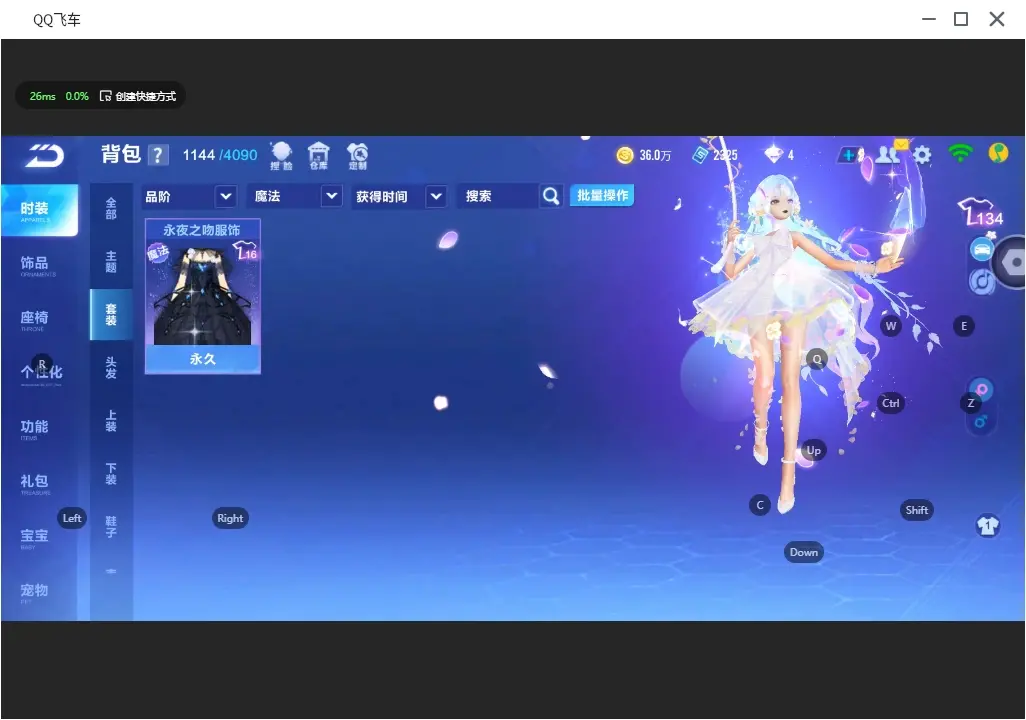Screen dimensions: 1026x720
Task: Click the Q key overlay
Action: coord(817,359)
